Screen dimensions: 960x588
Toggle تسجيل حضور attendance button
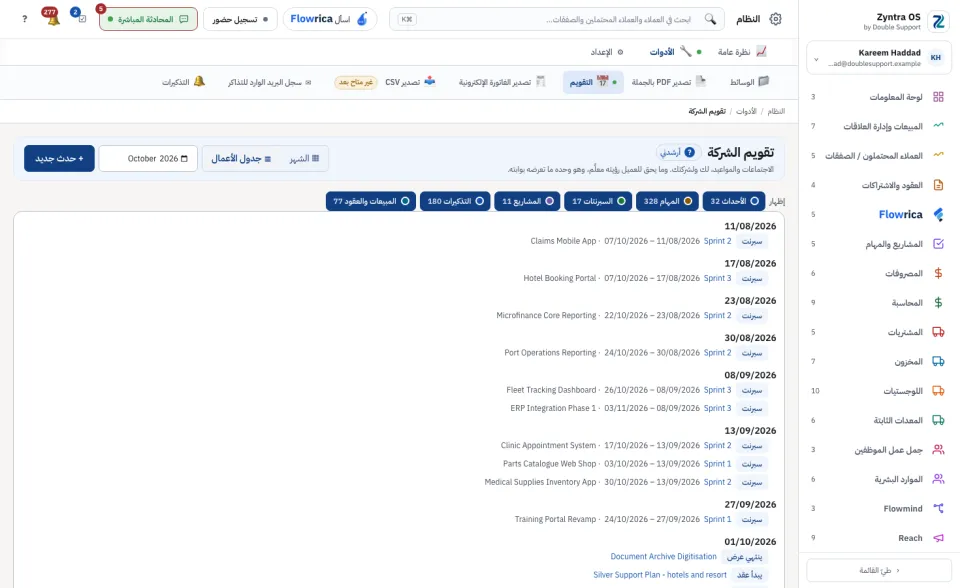click(240, 19)
